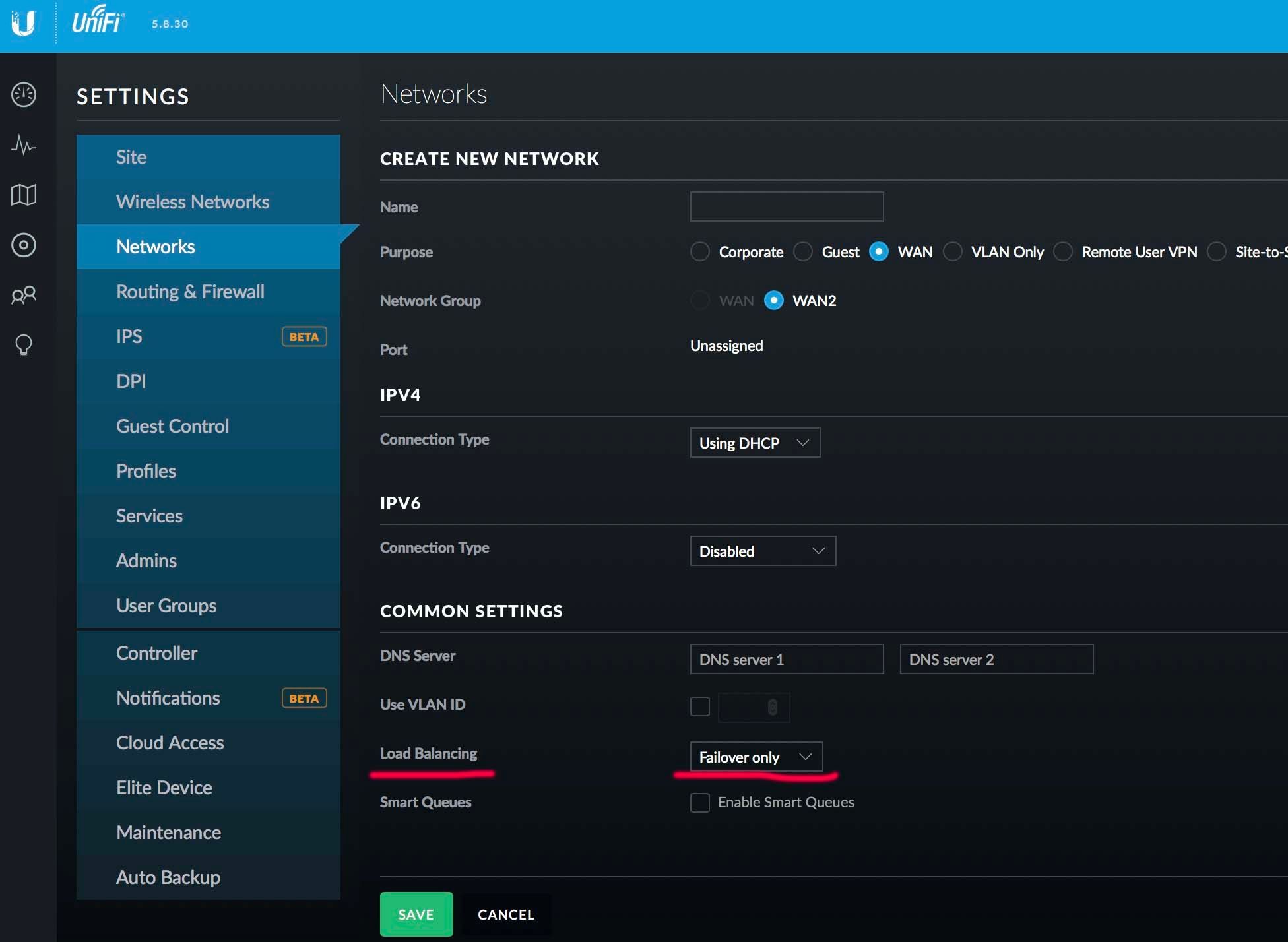Open the Devices circle icon
This screenshot has height=942, width=1288.
tap(24, 245)
